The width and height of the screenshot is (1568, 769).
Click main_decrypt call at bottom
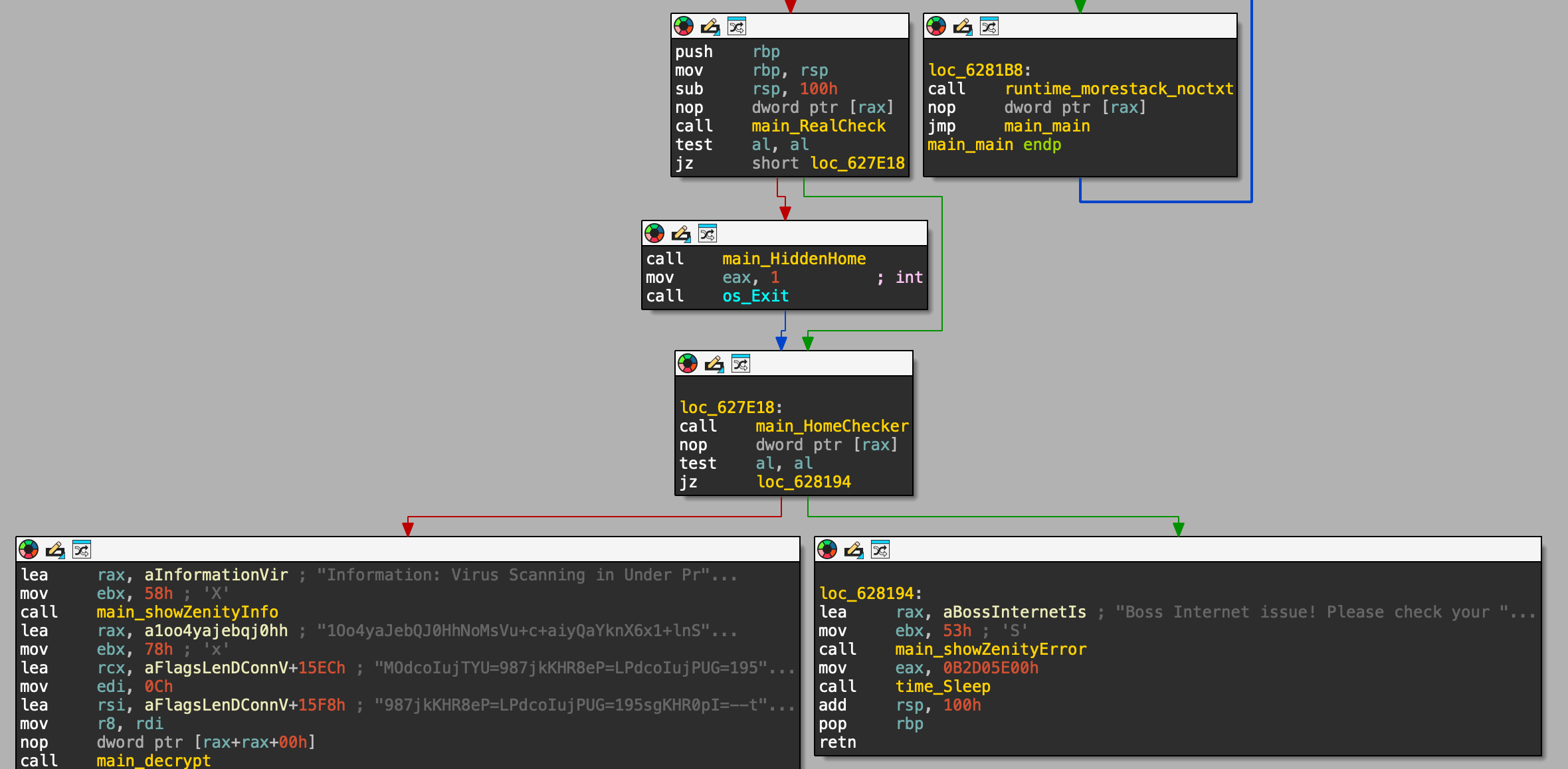(x=153, y=760)
